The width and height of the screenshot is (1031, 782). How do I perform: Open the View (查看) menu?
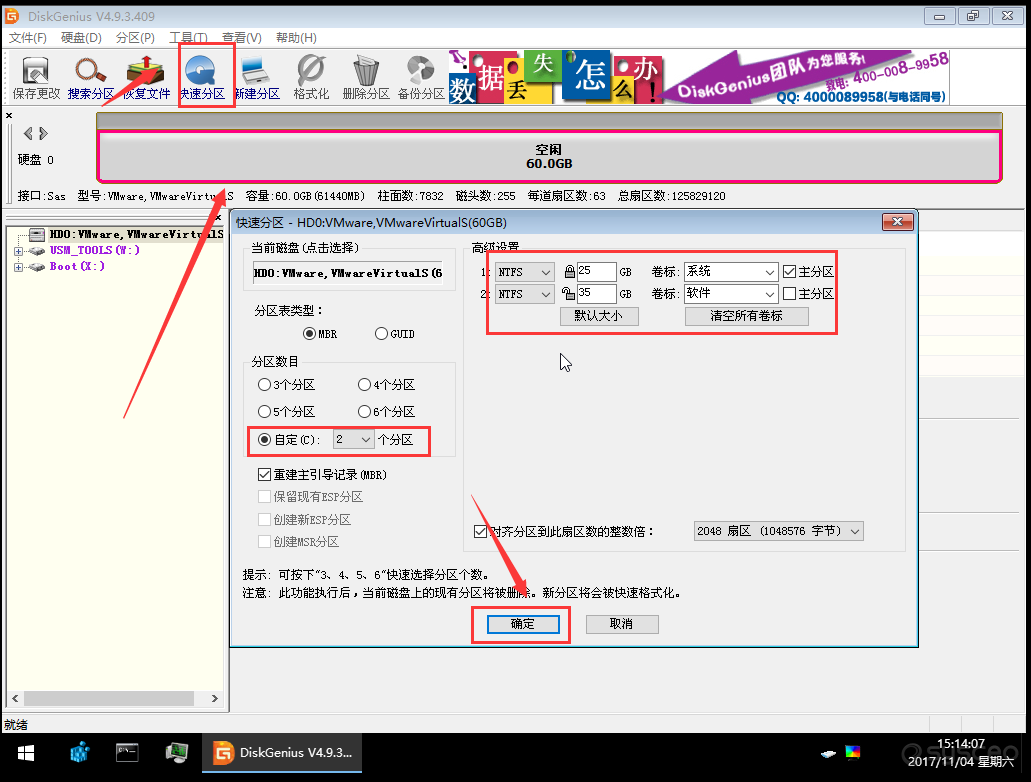click(242, 37)
